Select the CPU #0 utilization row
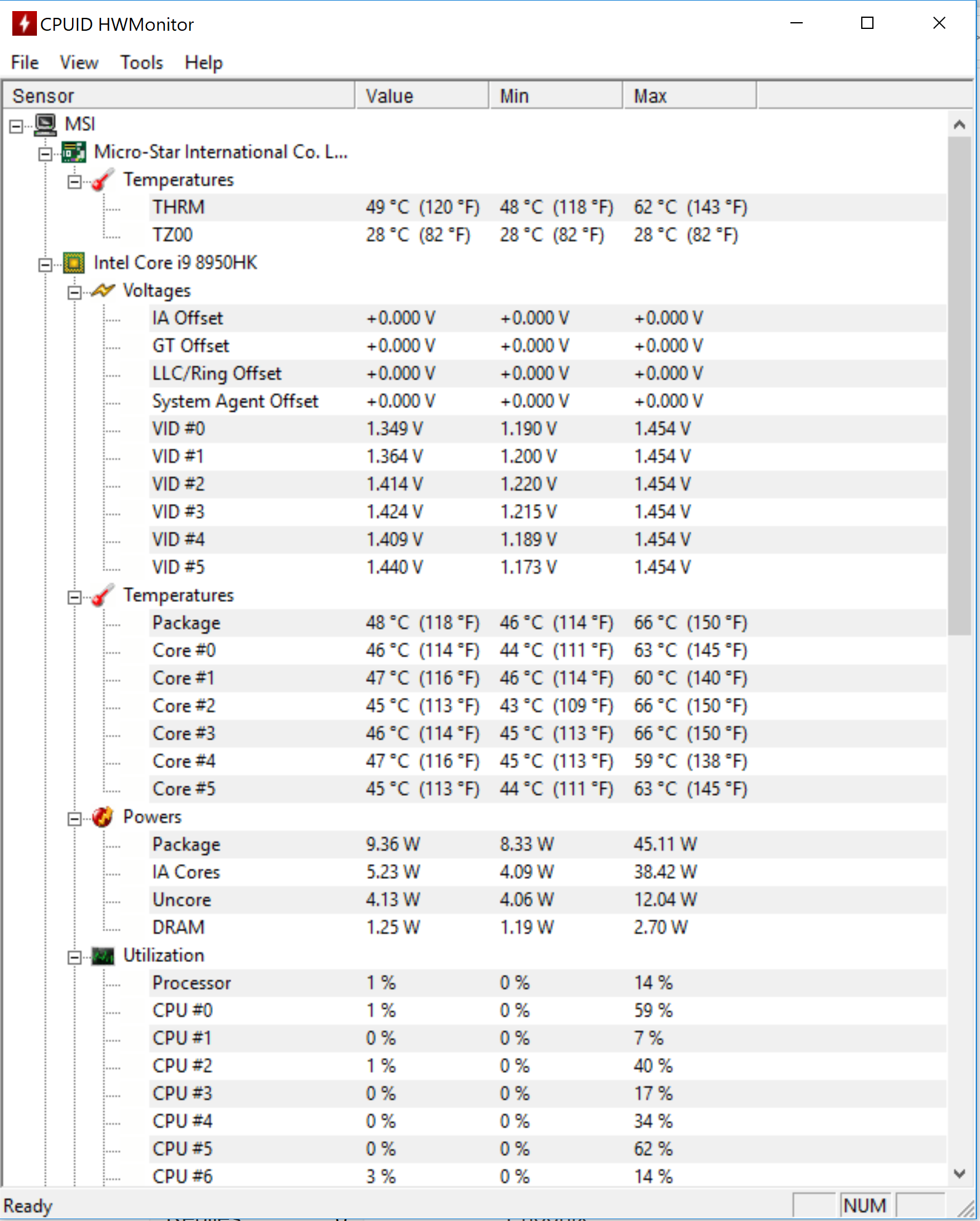Screen dimensions: 980x1221 coord(547,1011)
